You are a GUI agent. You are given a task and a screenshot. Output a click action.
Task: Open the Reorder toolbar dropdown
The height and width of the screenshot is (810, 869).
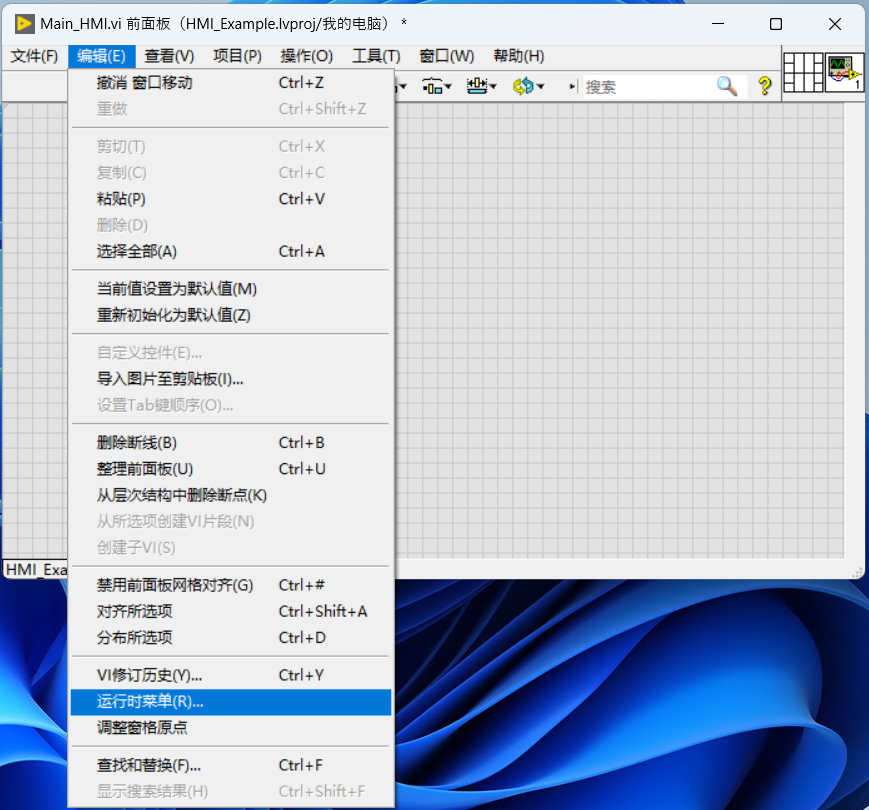[x=528, y=86]
